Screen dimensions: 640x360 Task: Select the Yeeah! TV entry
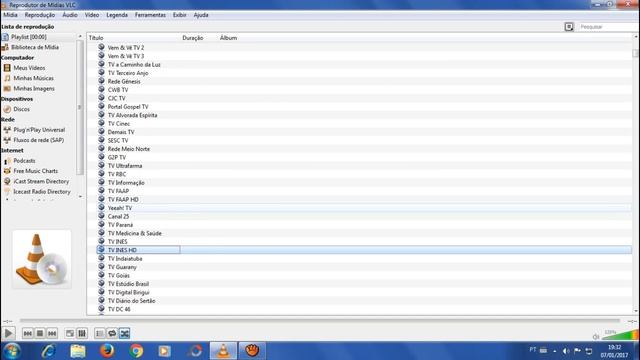(120, 208)
